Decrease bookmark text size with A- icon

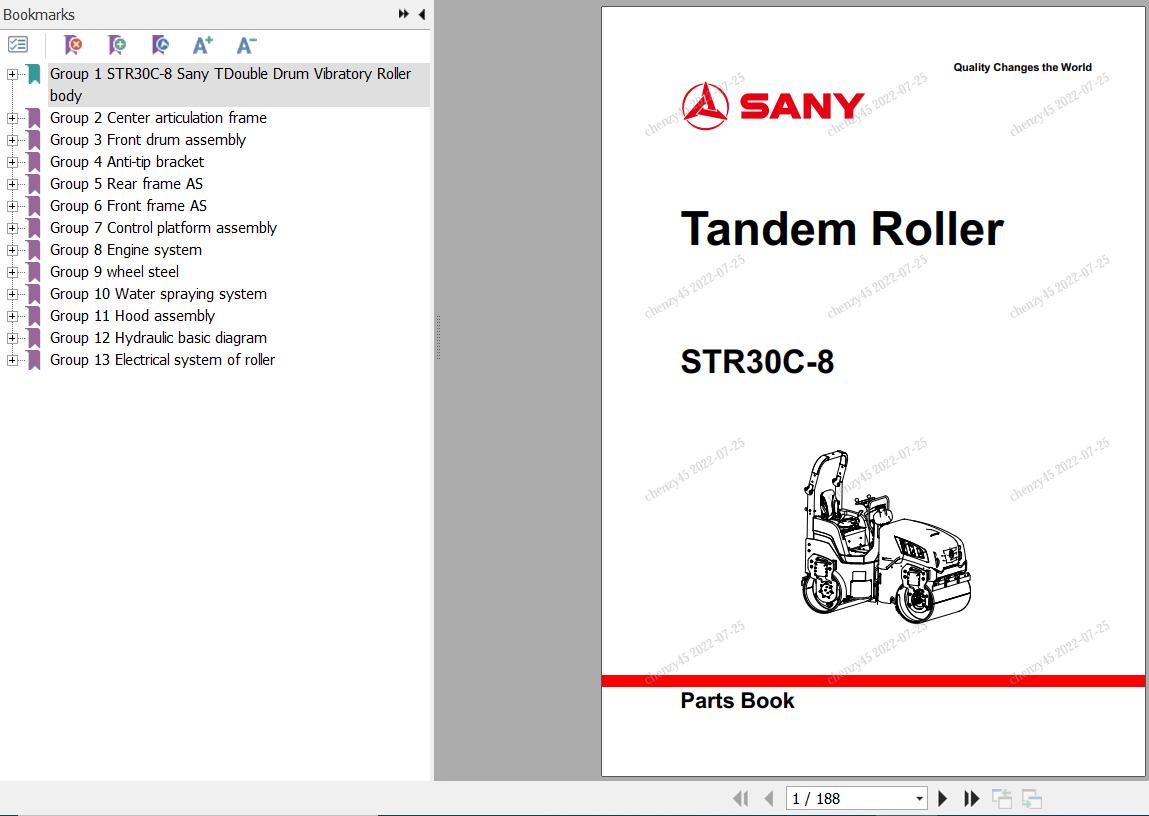(x=246, y=45)
